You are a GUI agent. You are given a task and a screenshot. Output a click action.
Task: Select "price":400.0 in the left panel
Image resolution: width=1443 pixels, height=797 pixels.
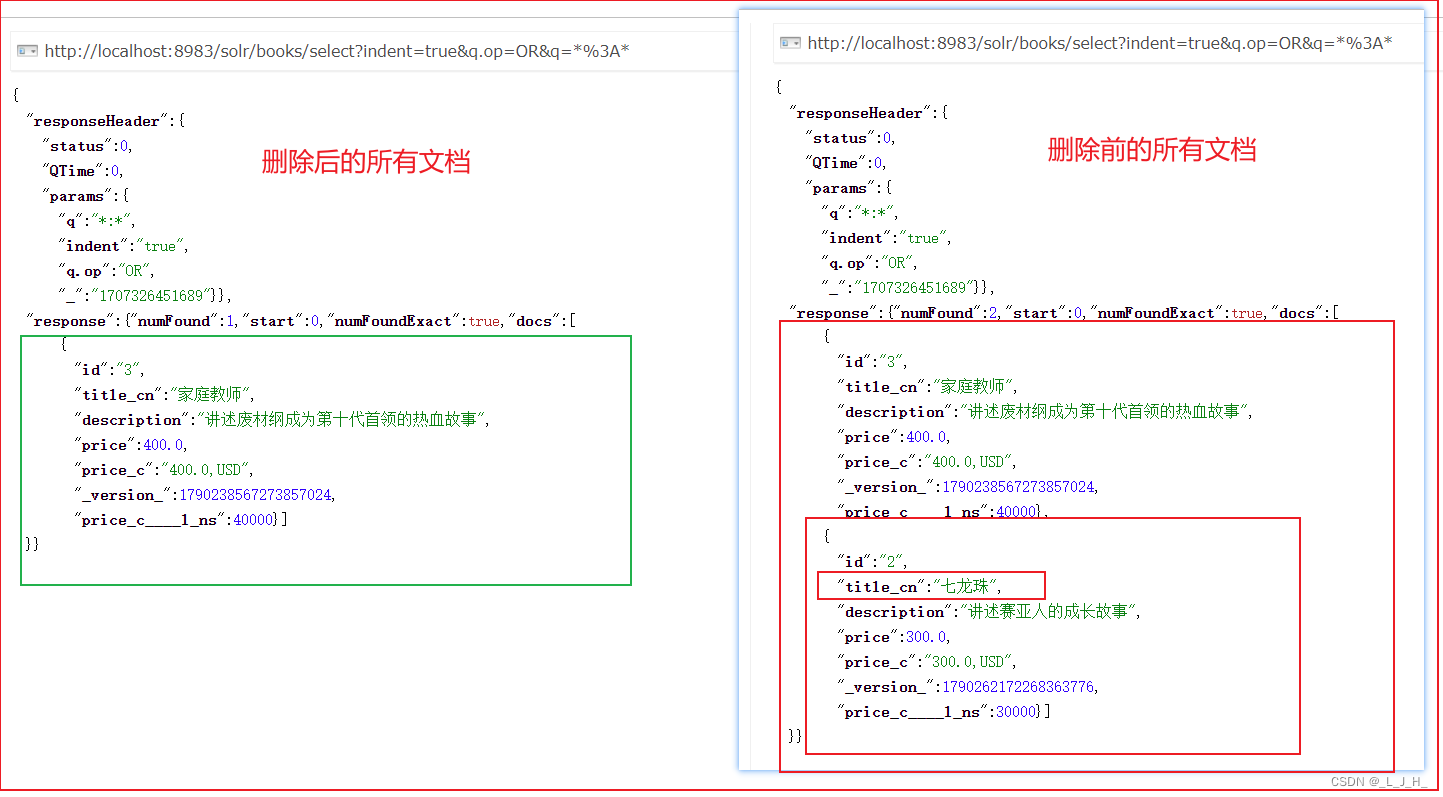point(131,446)
